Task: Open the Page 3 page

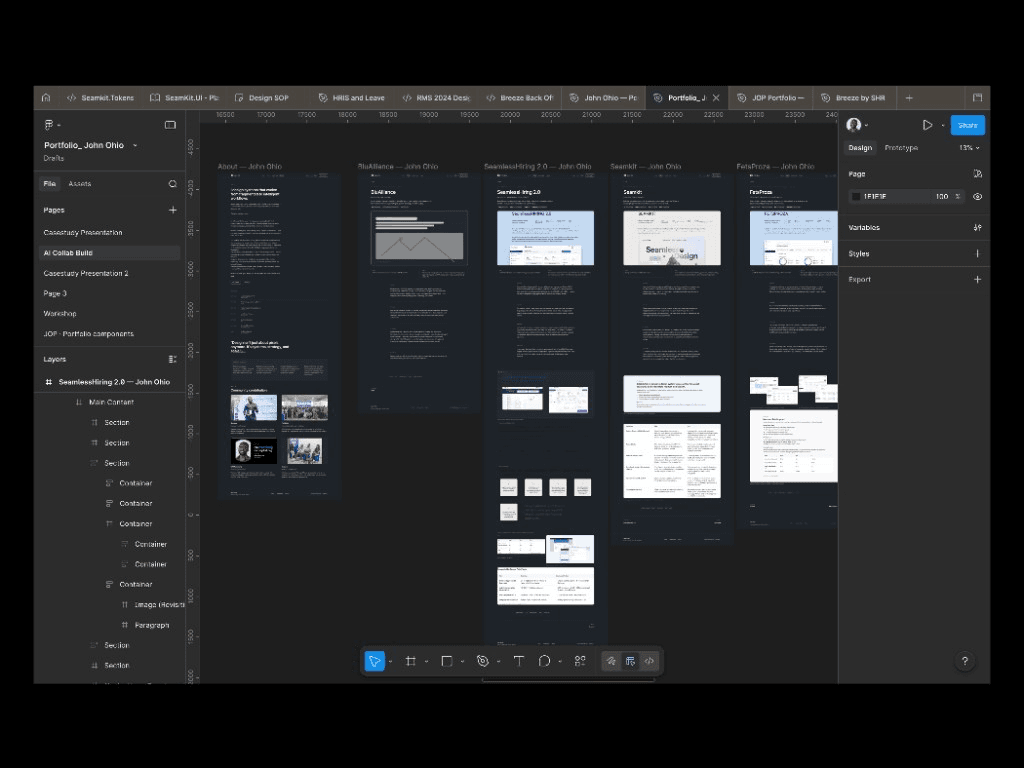Action: (55, 293)
